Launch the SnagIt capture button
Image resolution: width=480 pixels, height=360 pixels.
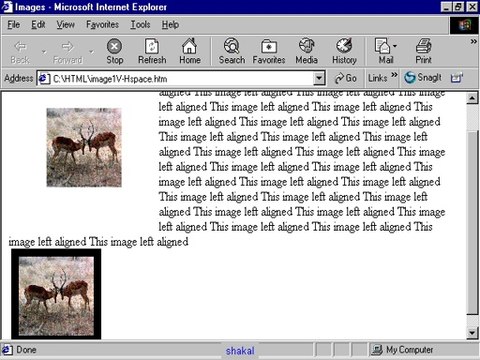point(423,78)
